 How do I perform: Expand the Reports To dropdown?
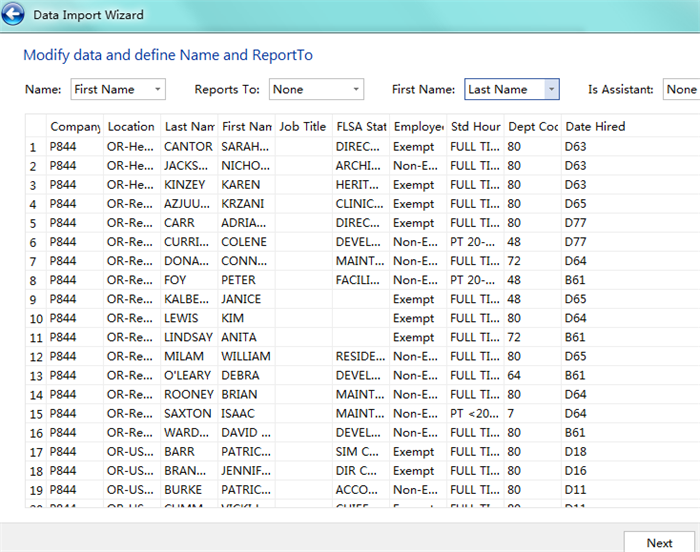click(x=315, y=90)
